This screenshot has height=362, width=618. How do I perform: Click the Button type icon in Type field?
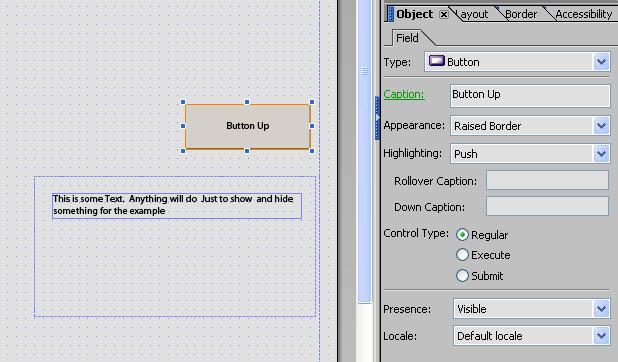pyautogui.click(x=436, y=61)
